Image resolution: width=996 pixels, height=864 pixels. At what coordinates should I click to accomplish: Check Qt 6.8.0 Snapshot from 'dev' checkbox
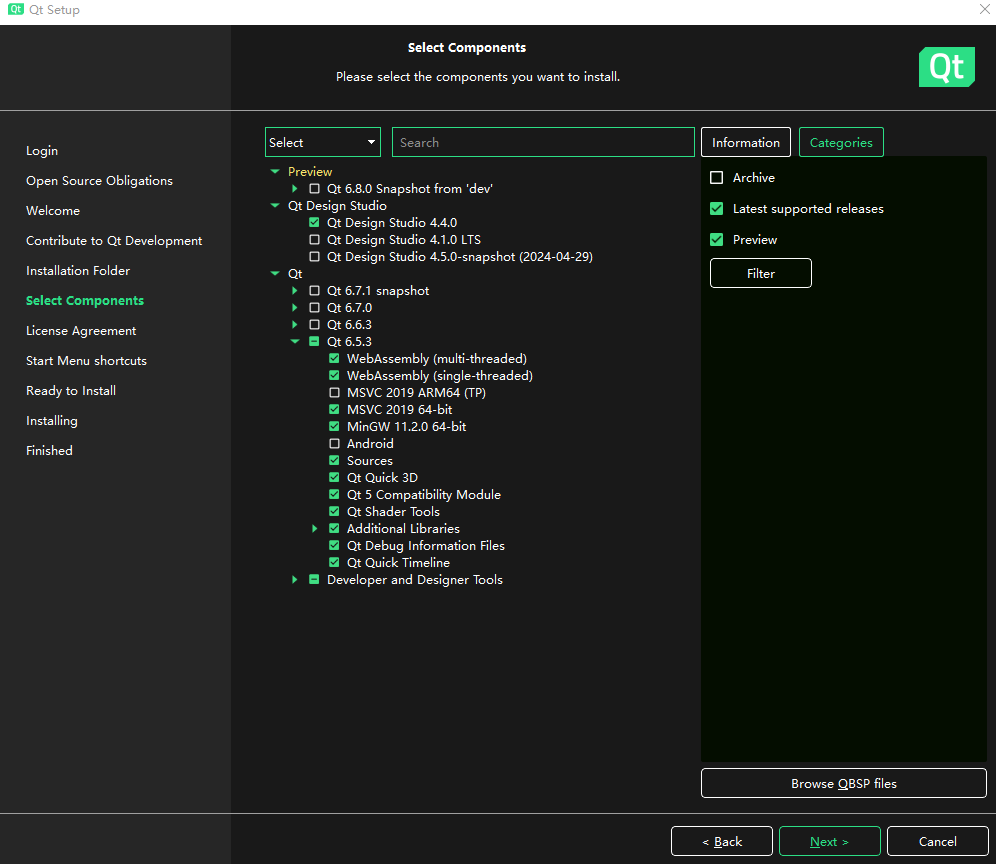click(x=314, y=189)
